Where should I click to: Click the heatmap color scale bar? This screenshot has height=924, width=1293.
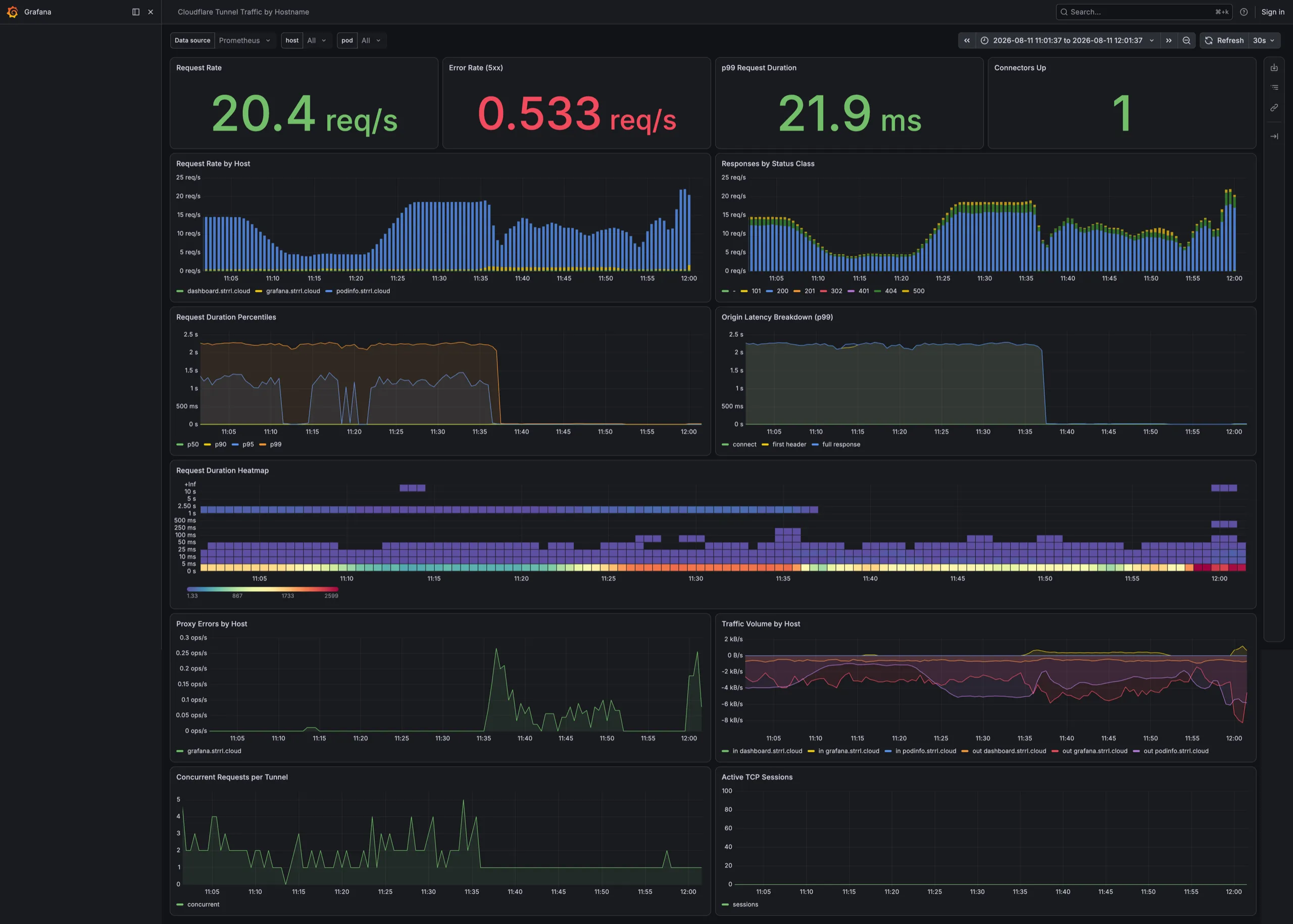[262, 589]
